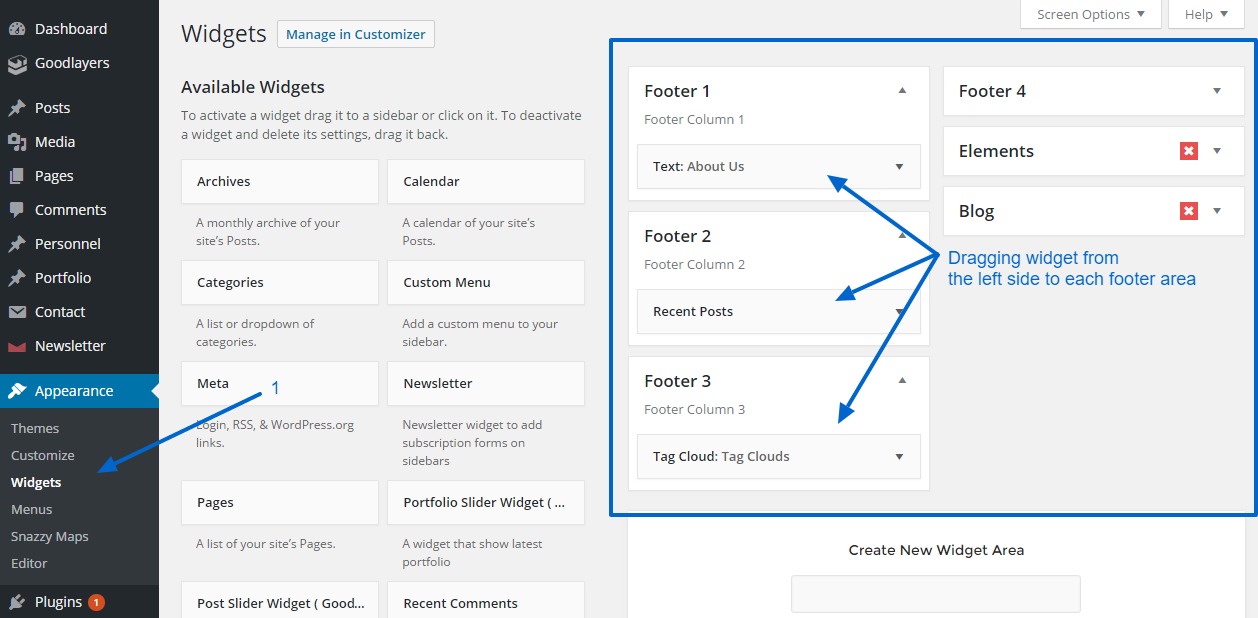
Task: Delete Blog widget area with red X
Action: click(1188, 211)
